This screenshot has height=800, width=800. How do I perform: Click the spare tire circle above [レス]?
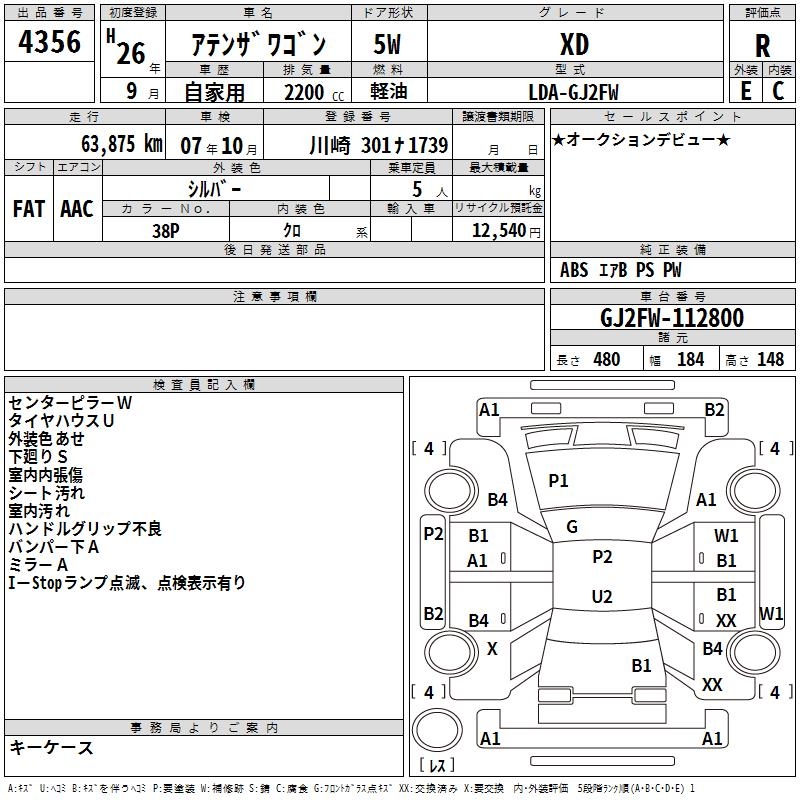pos(437,730)
